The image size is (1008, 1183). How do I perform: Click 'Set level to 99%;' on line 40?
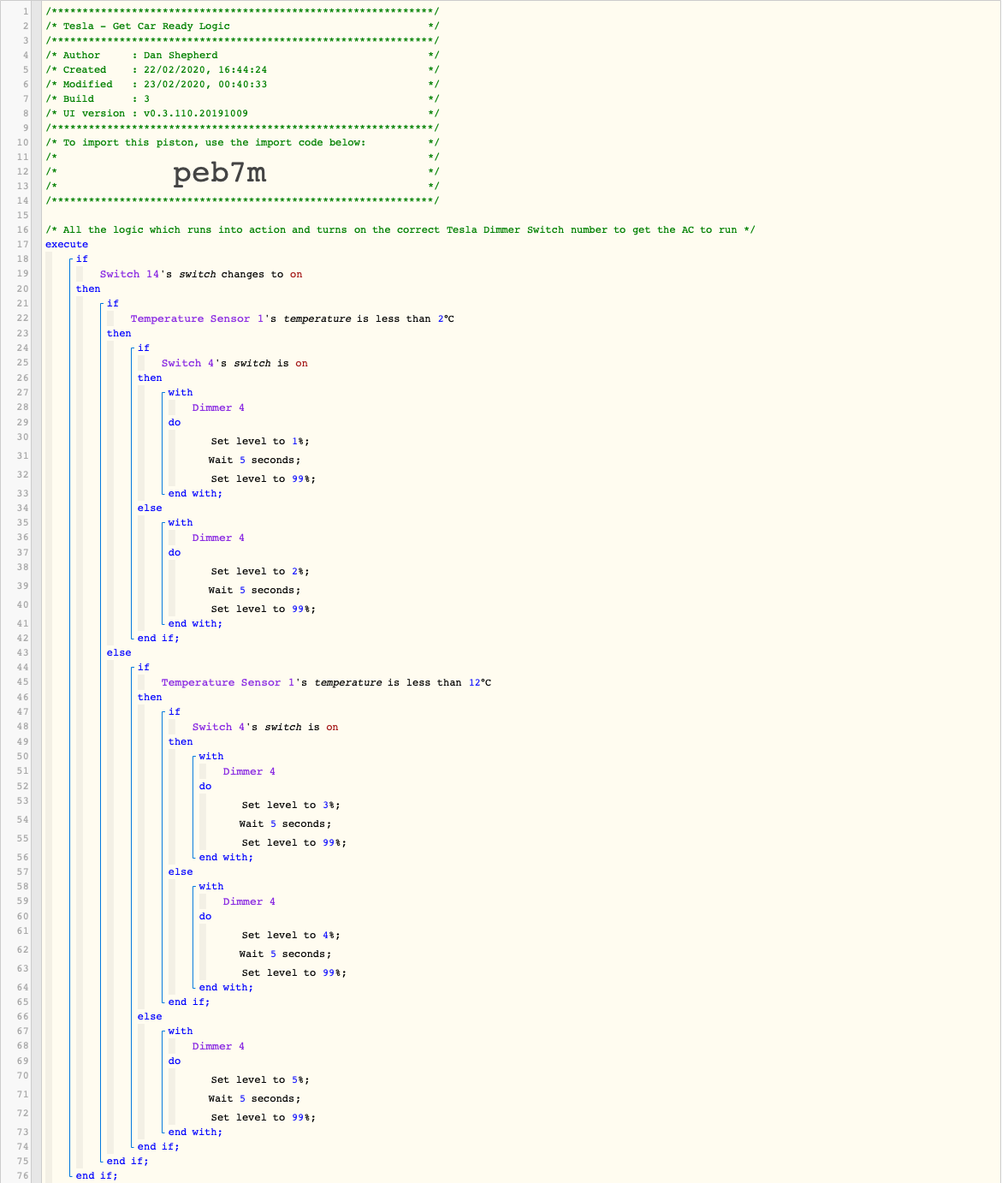pos(264,609)
